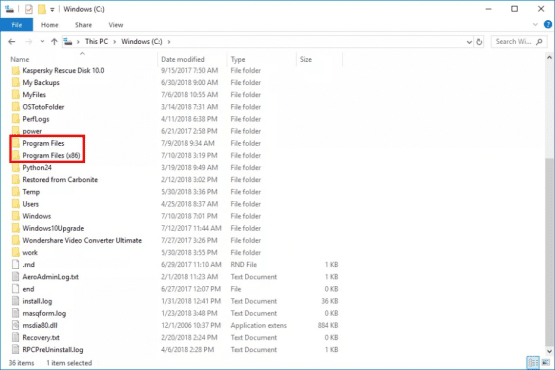Image resolution: width=555 pixels, height=370 pixels.
Task: Select the Restored from Carbonite folder
Action: click(60, 180)
